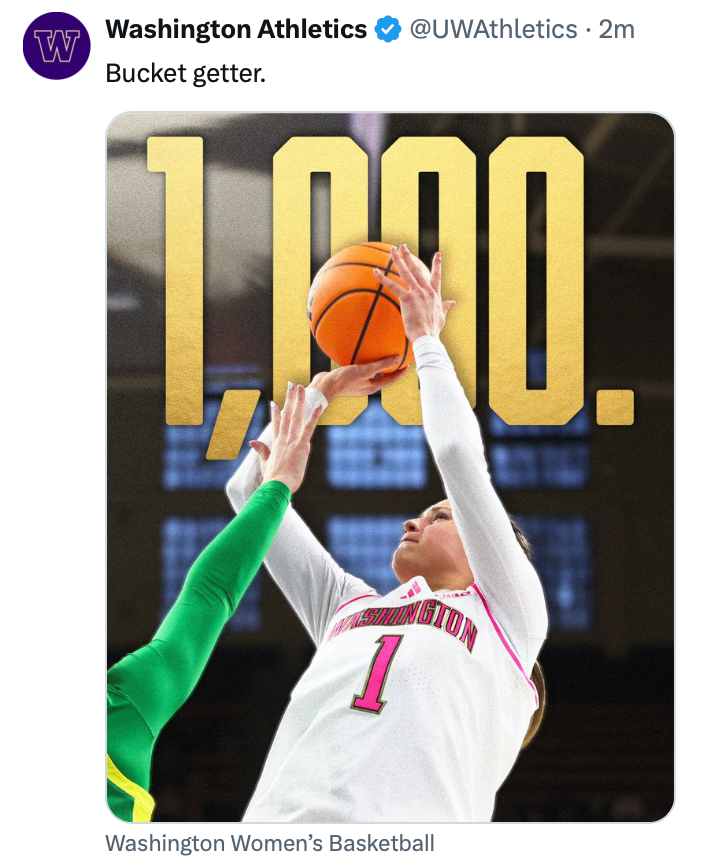The height and width of the screenshot is (868, 724).
Task: Select the "Bucket getter." tweet text
Action: [186, 74]
